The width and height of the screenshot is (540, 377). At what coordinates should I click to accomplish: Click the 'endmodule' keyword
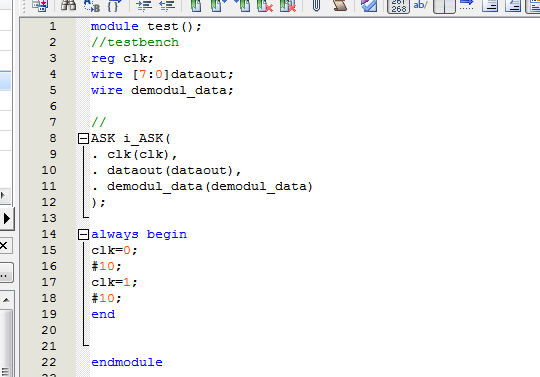(127, 362)
